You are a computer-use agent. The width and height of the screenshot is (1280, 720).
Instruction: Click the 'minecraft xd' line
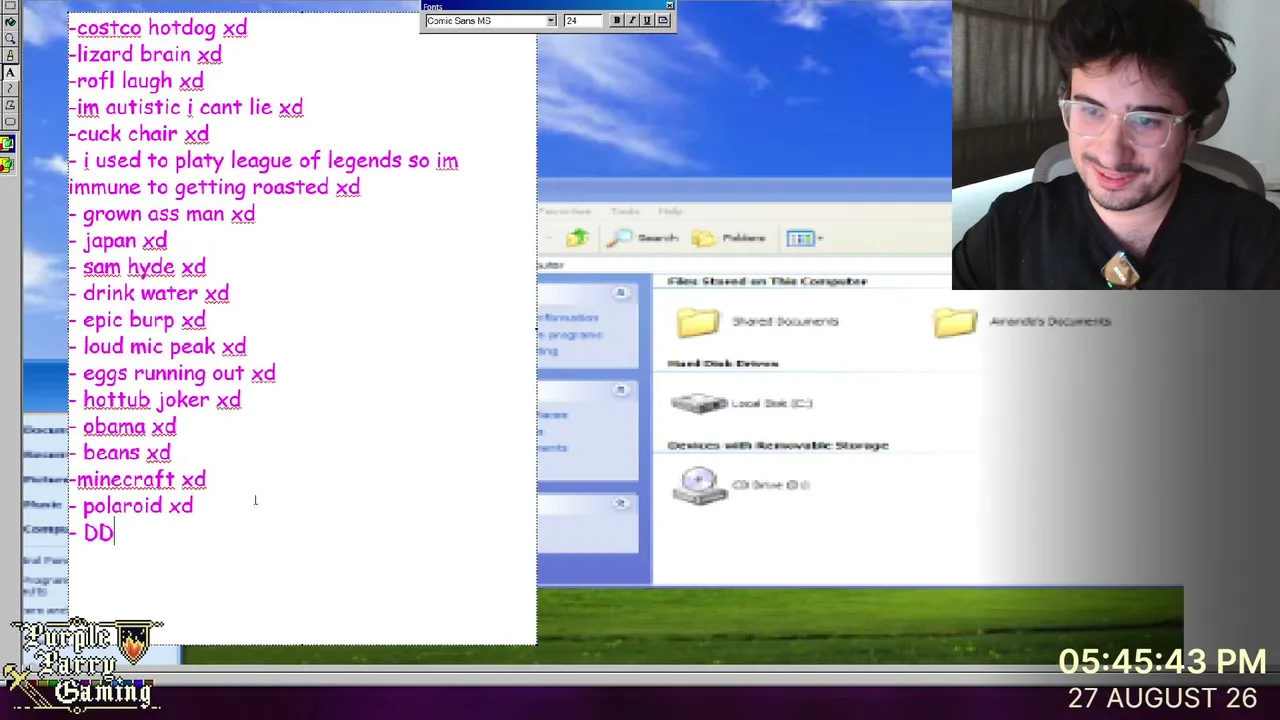coord(138,480)
